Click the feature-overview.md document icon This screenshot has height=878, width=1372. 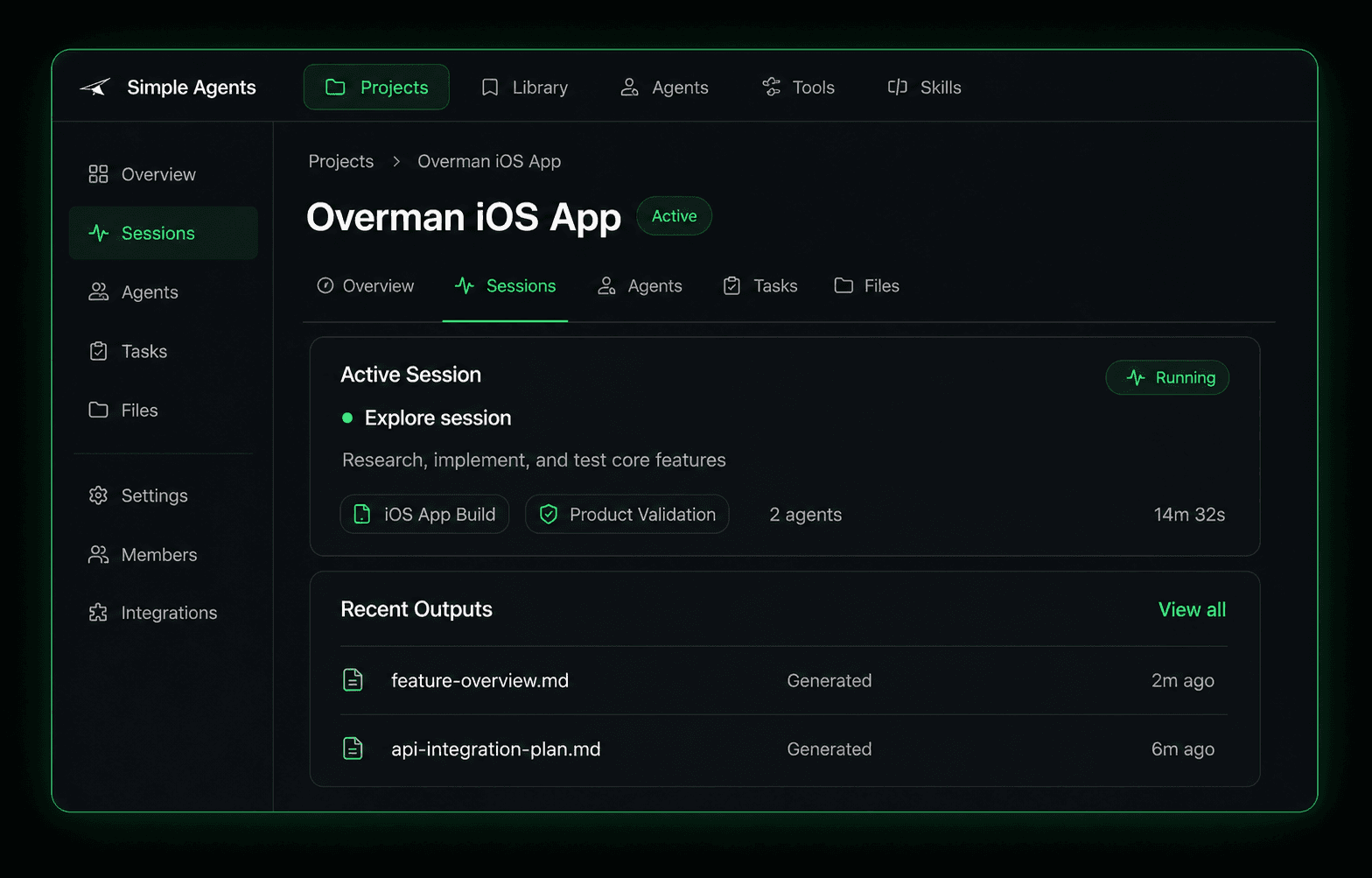[x=353, y=679]
